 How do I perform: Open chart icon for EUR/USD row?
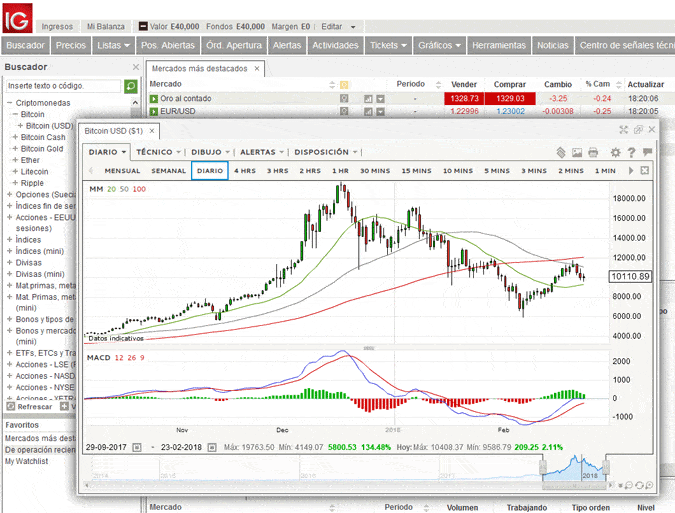coord(368,112)
